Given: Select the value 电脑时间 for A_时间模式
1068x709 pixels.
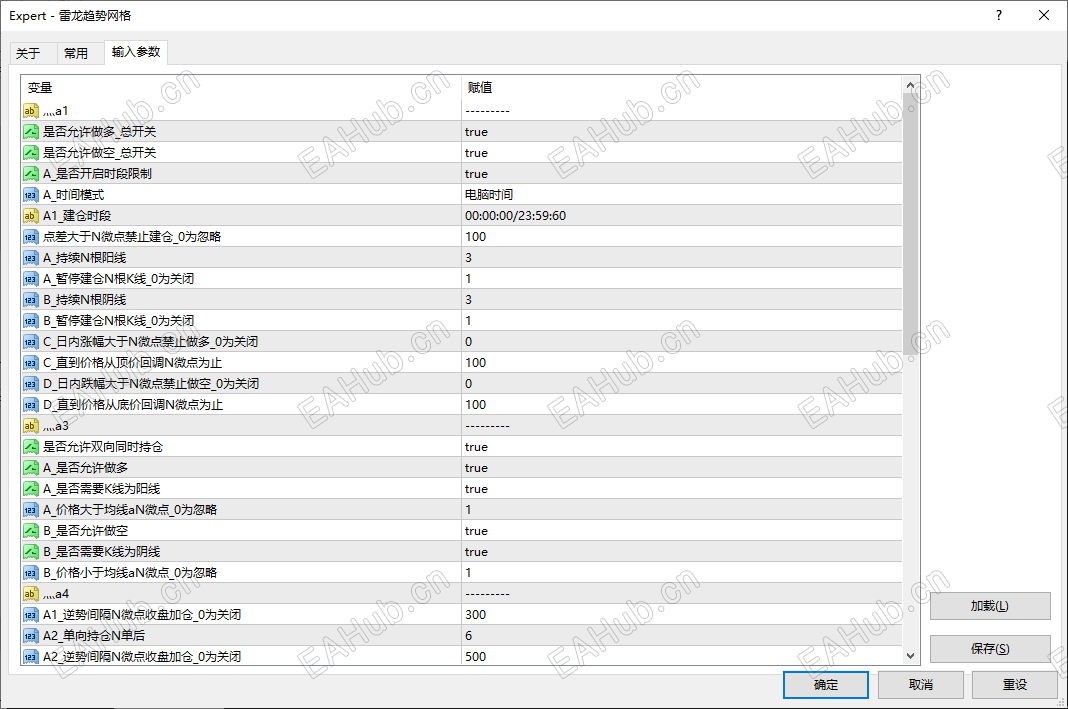Looking at the screenshot, I should [x=488, y=195].
